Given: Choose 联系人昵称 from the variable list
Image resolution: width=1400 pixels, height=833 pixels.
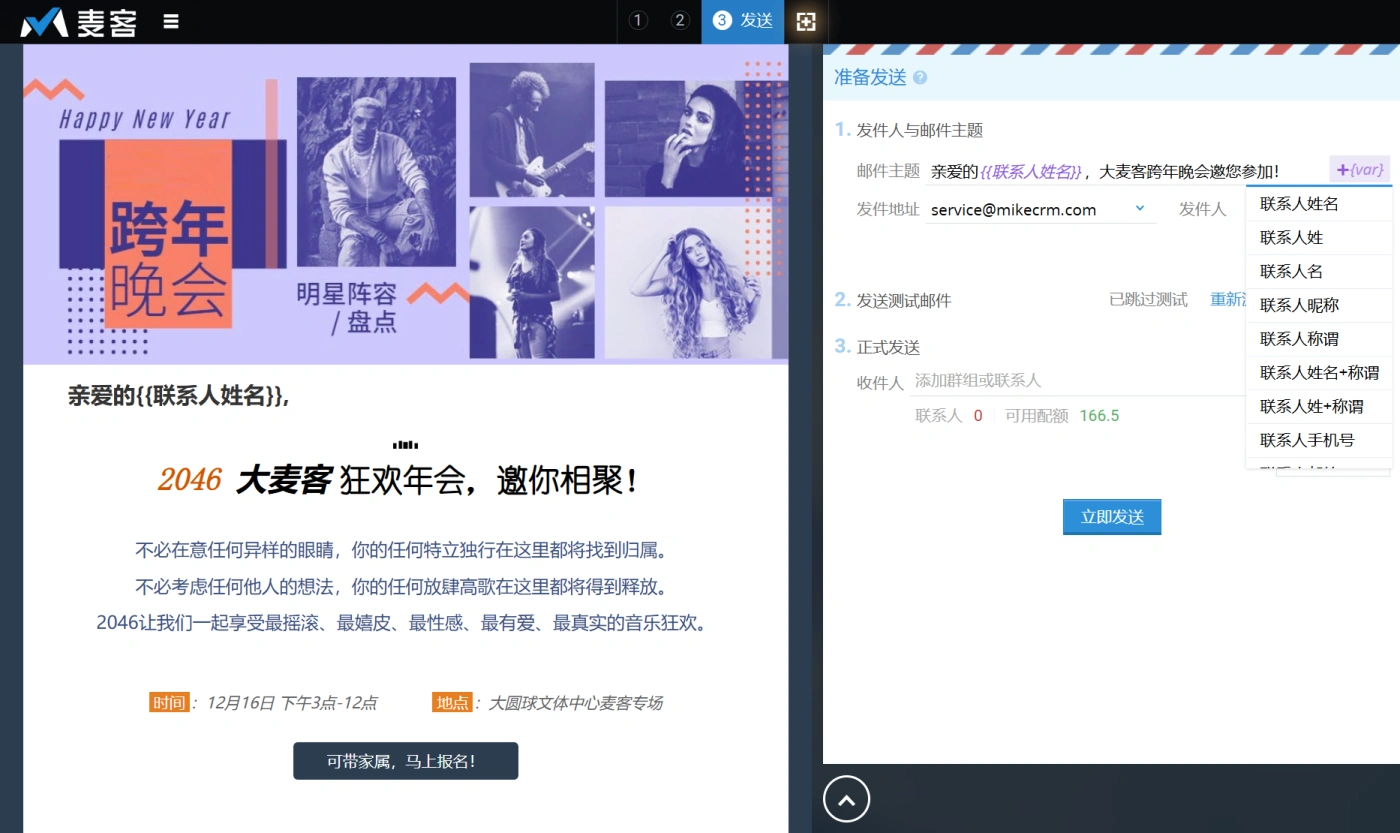Looking at the screenshot, I should pyautogui.click(x=1319, y=306).
